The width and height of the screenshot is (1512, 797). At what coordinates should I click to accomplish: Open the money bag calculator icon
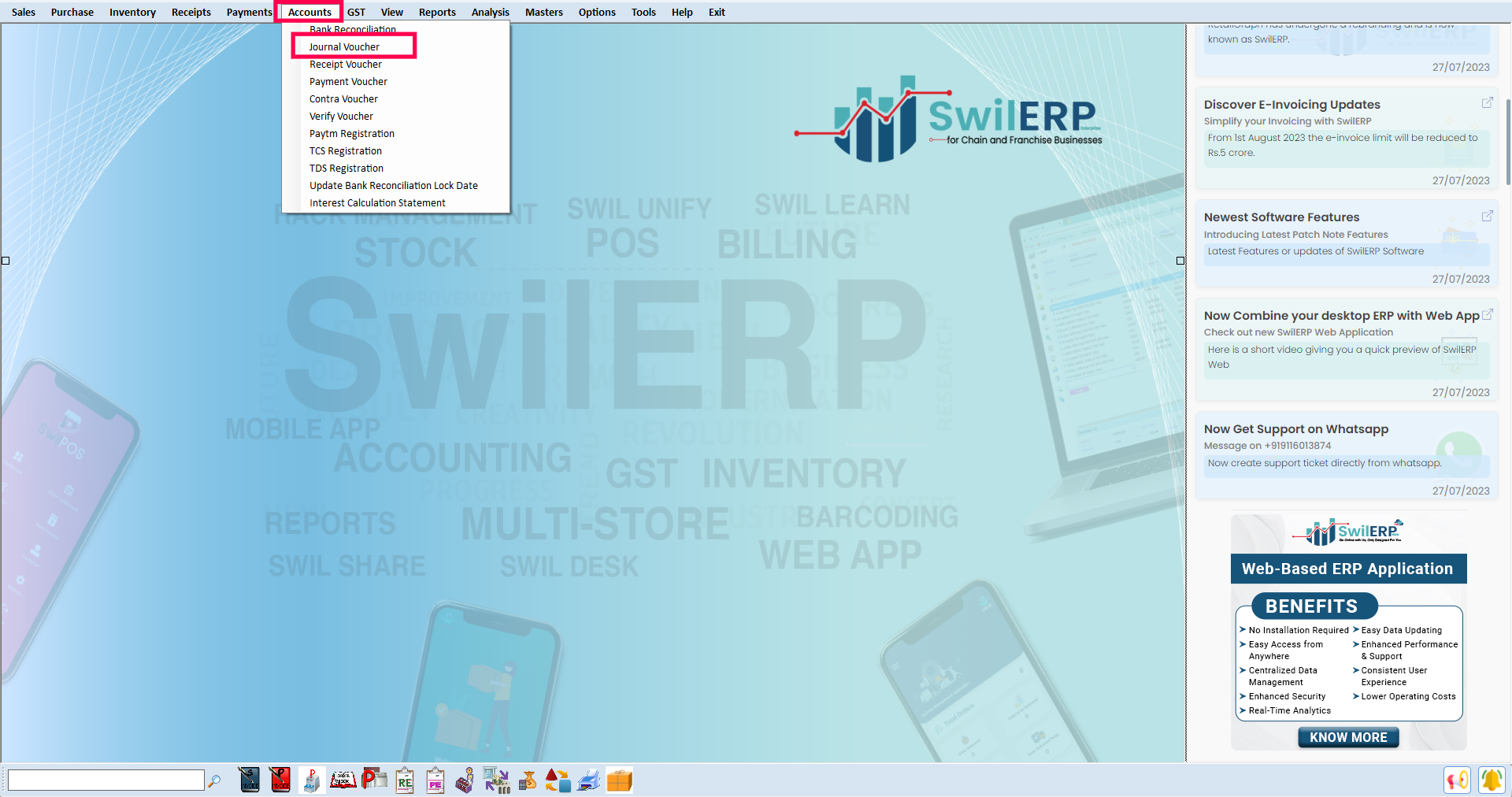(x=528, y=780)
